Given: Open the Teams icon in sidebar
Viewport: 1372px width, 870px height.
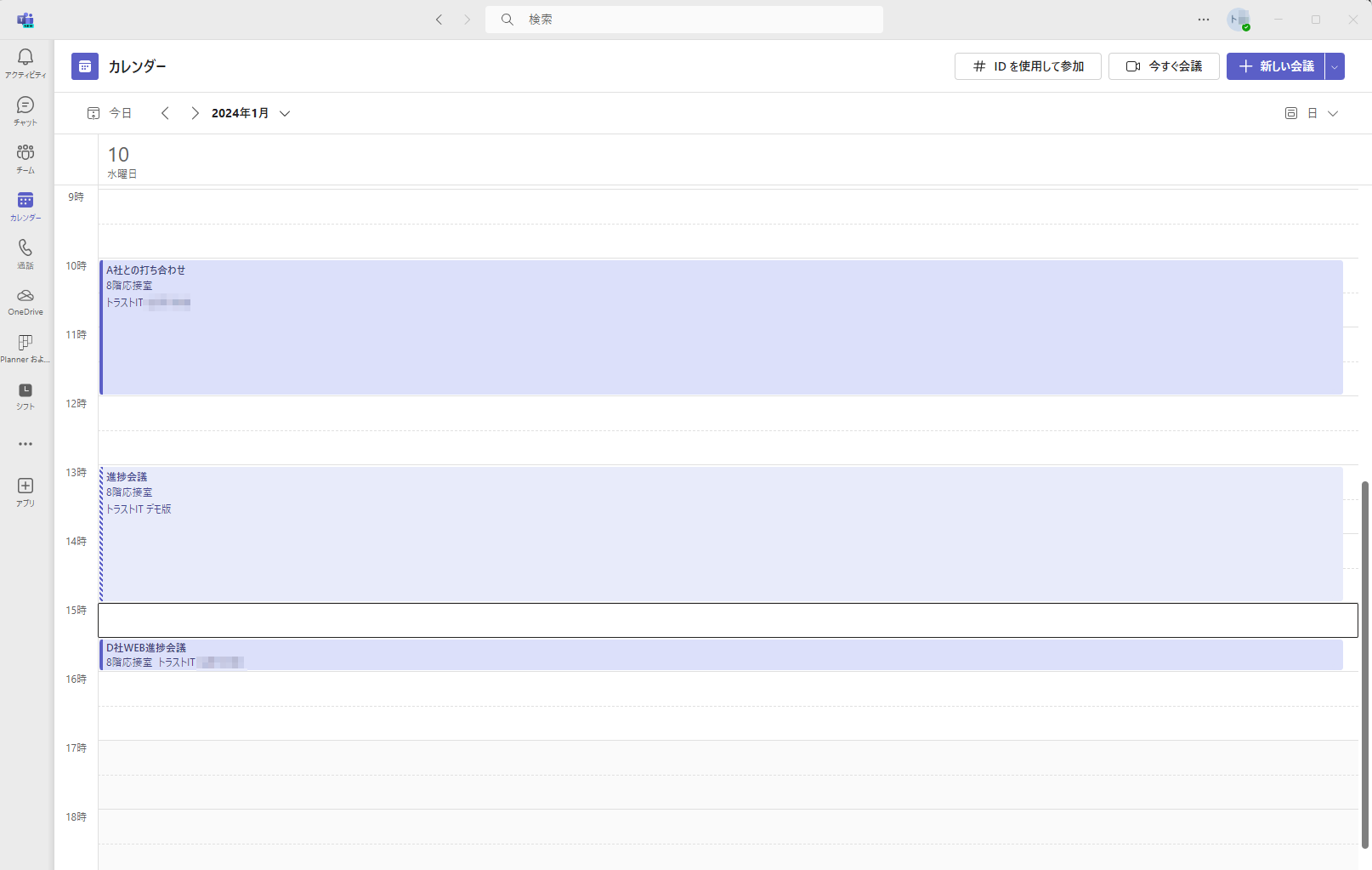Looking at the screenshot, I should (26, 153).
